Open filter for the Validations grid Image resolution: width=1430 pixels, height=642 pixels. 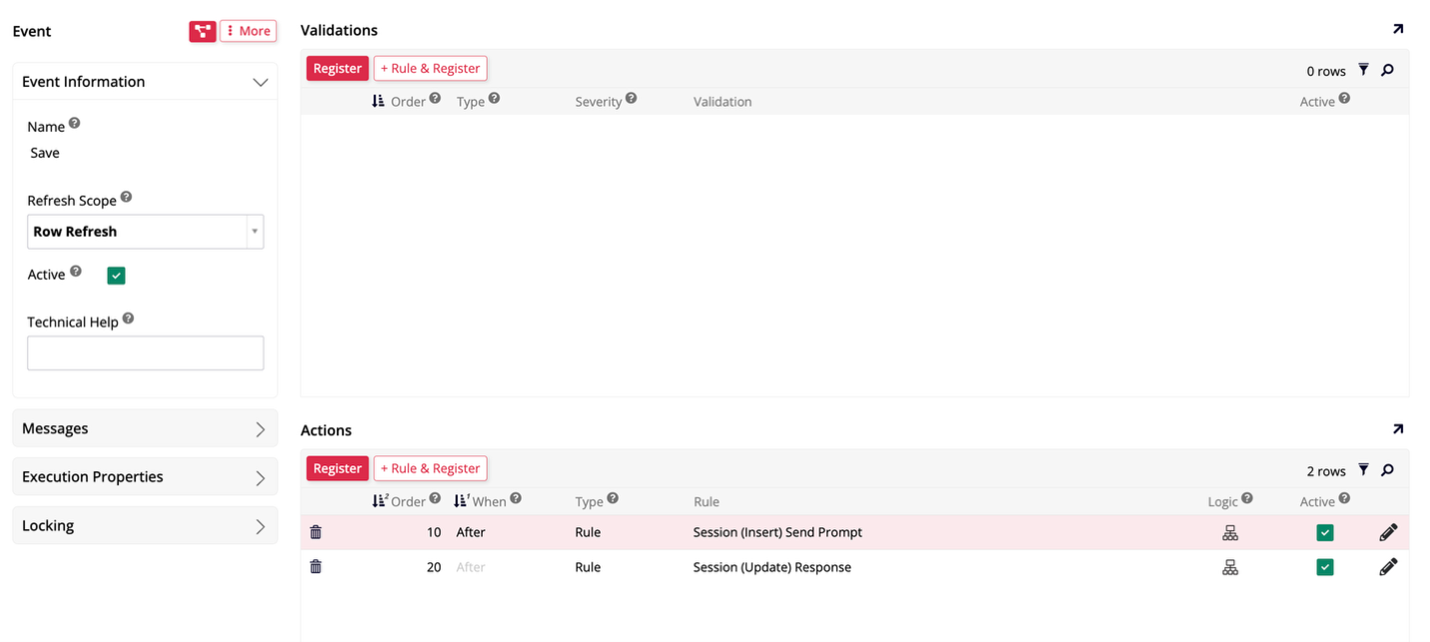1363,70
